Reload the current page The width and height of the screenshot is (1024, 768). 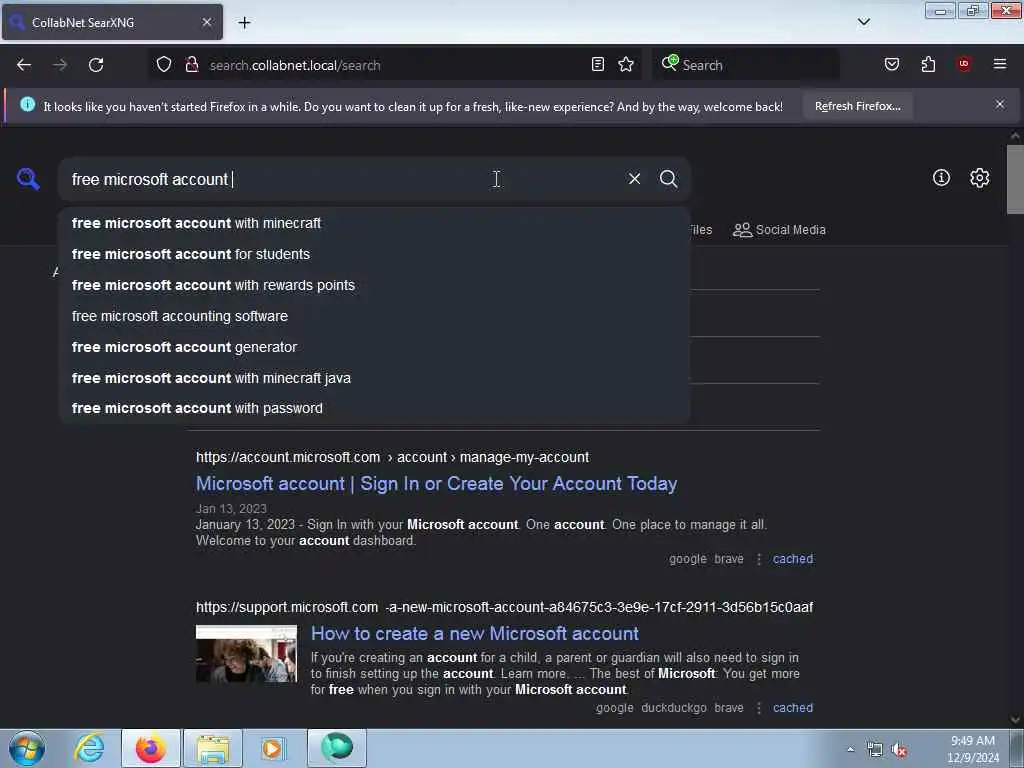[96, 65]
